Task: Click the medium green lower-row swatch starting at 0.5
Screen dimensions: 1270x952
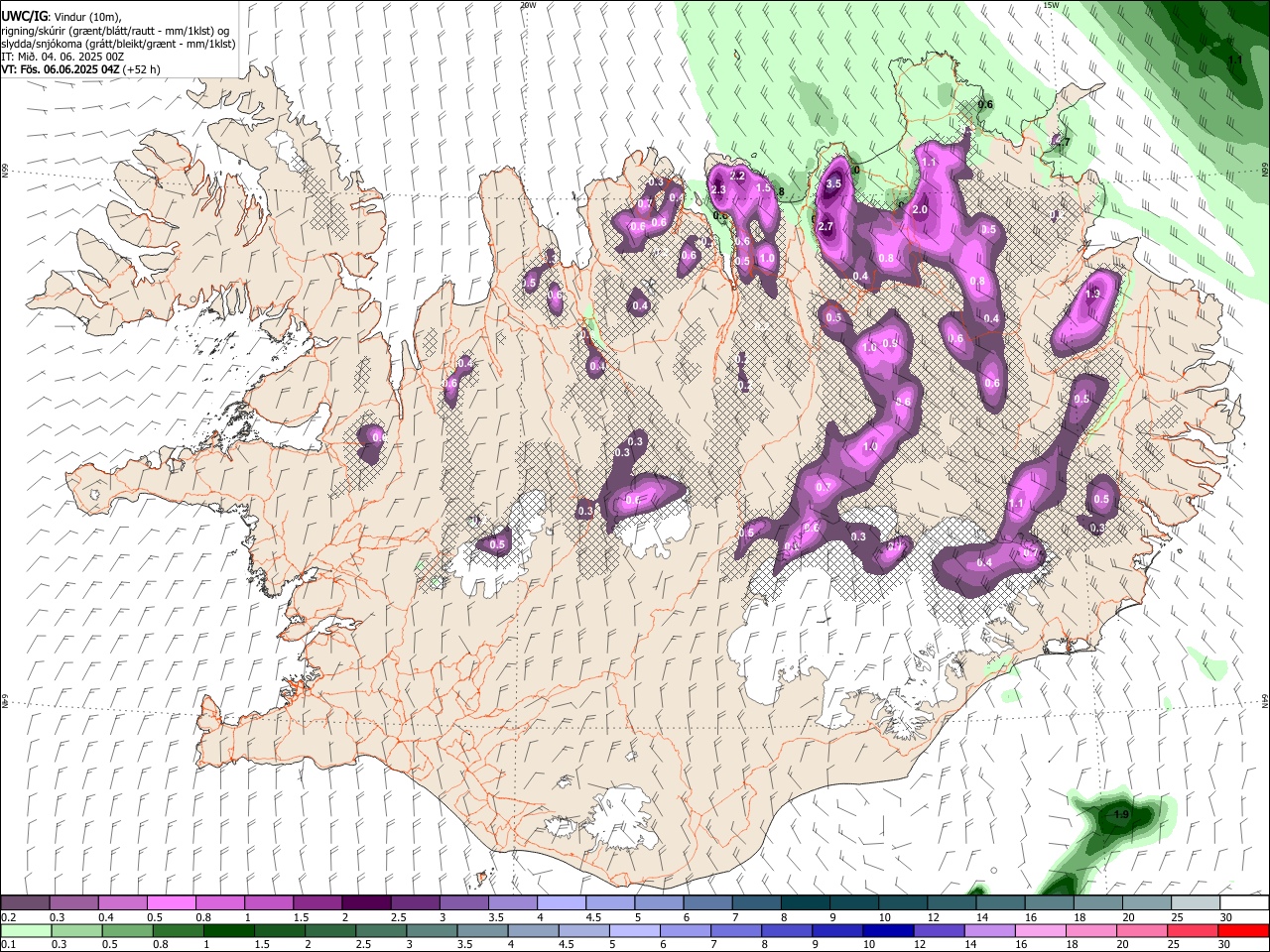Action: (128, 930)
